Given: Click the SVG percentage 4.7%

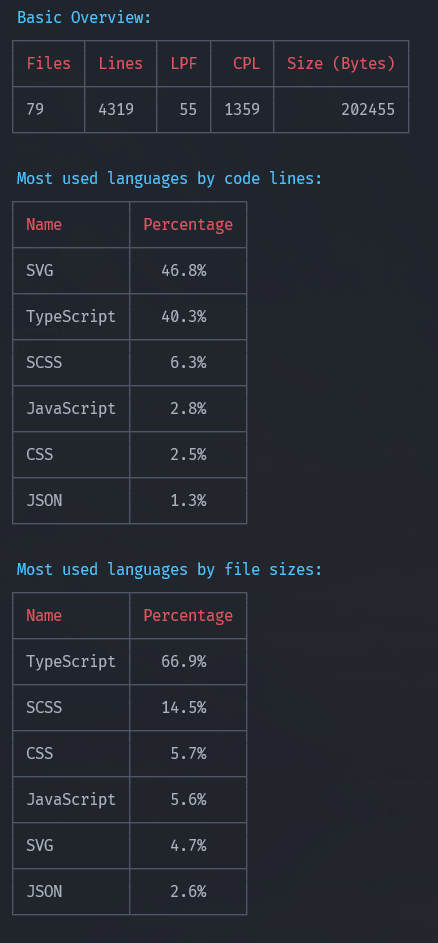Looking at the screenshot, I should tap(188, 845).
